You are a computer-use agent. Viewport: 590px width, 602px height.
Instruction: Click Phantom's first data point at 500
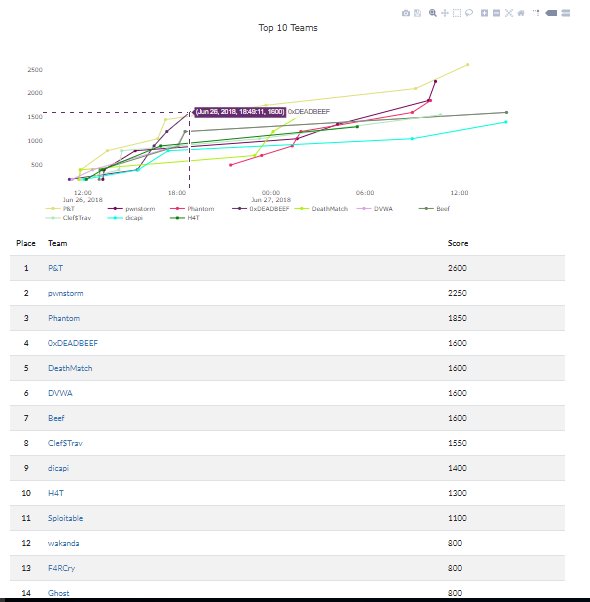click(230, 165)
